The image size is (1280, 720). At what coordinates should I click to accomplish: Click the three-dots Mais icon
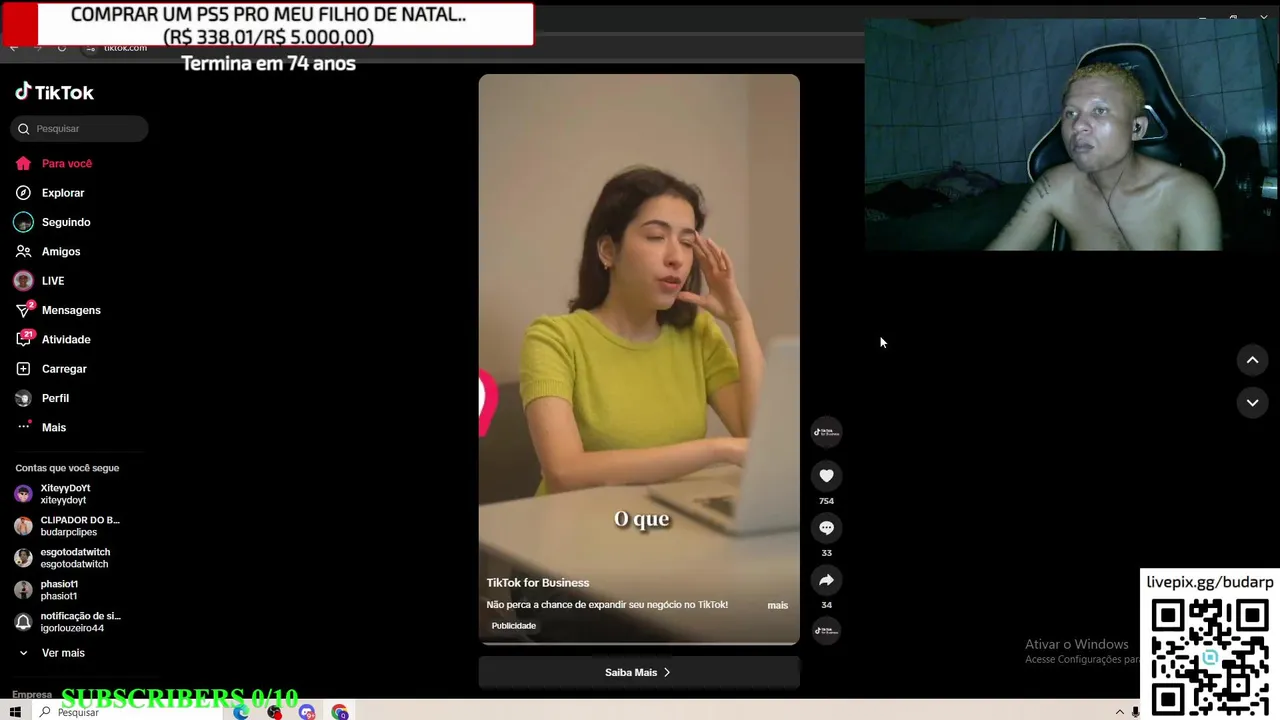(23, 427)
